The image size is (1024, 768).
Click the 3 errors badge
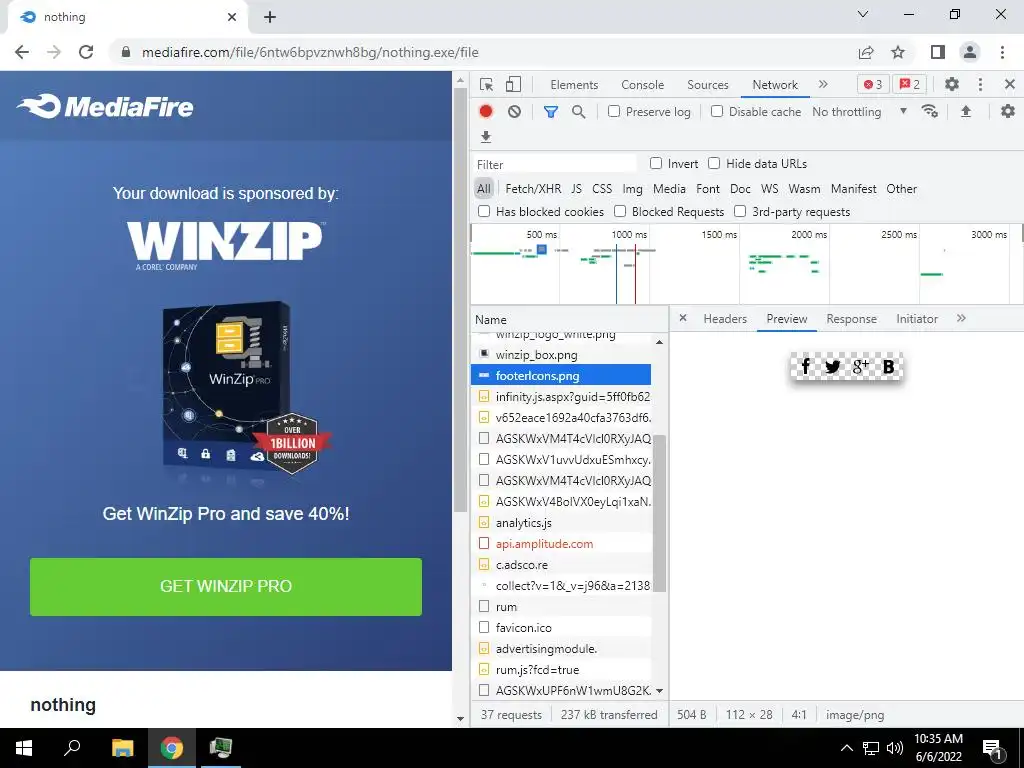click(x=873, y=84)
